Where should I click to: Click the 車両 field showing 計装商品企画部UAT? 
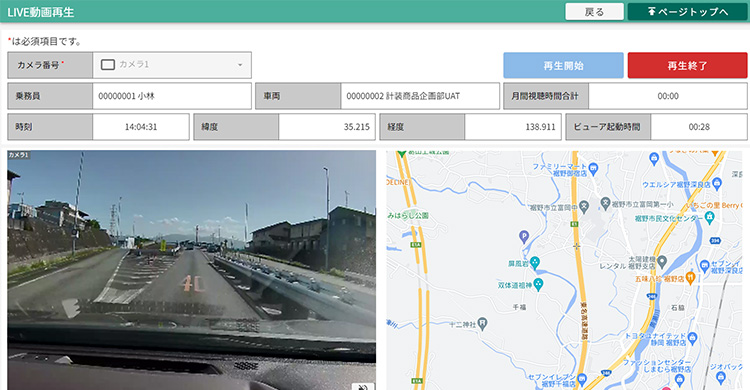420,96
